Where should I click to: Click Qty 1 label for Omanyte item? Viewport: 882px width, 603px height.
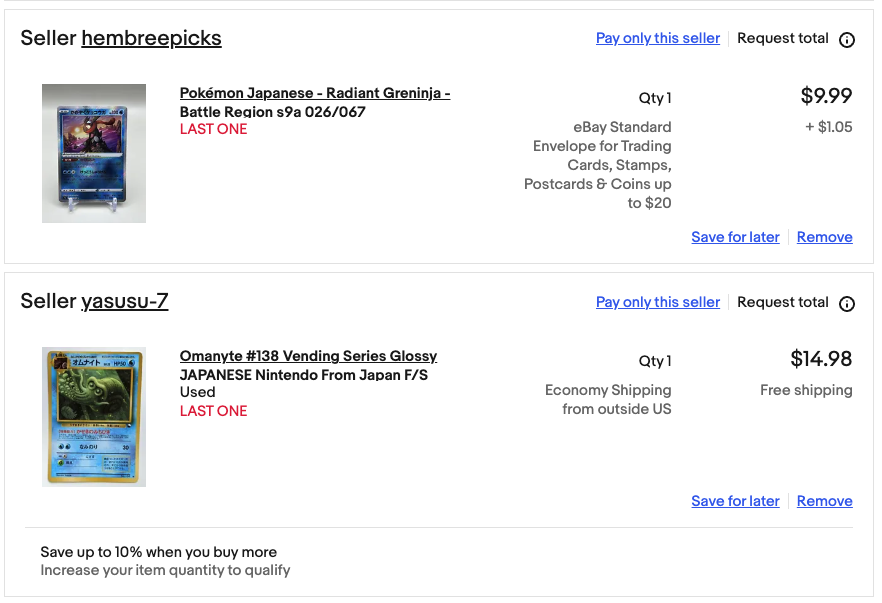pyautogui.click(x=655, y=361)
